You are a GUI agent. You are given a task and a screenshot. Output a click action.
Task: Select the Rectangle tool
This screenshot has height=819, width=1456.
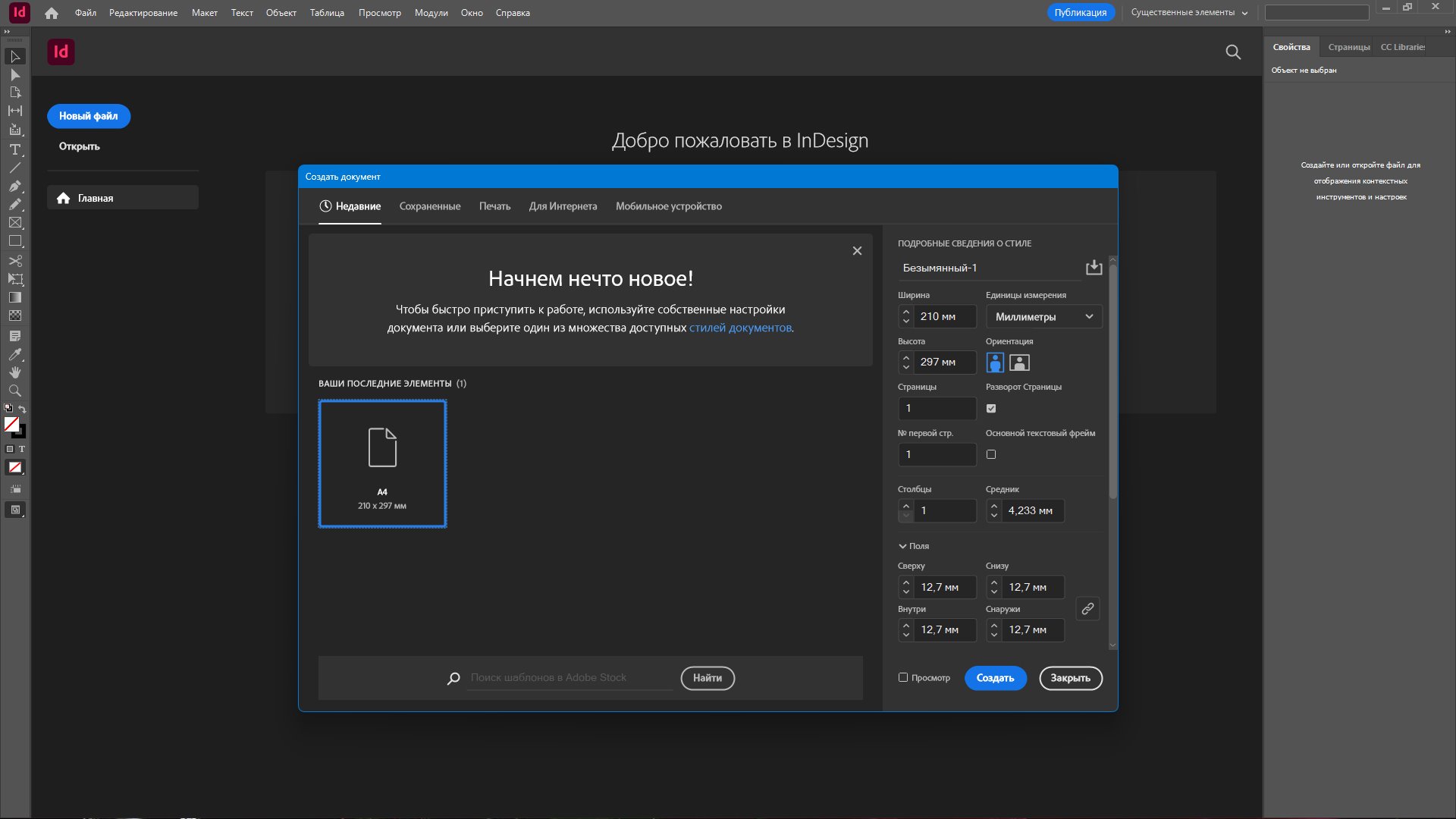click(15, 241)
